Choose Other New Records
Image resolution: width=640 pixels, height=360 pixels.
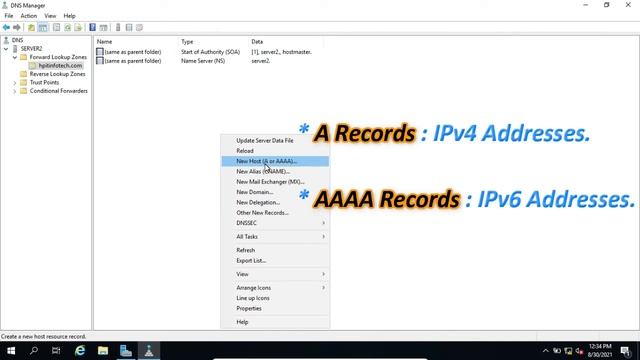pos(275,213)
